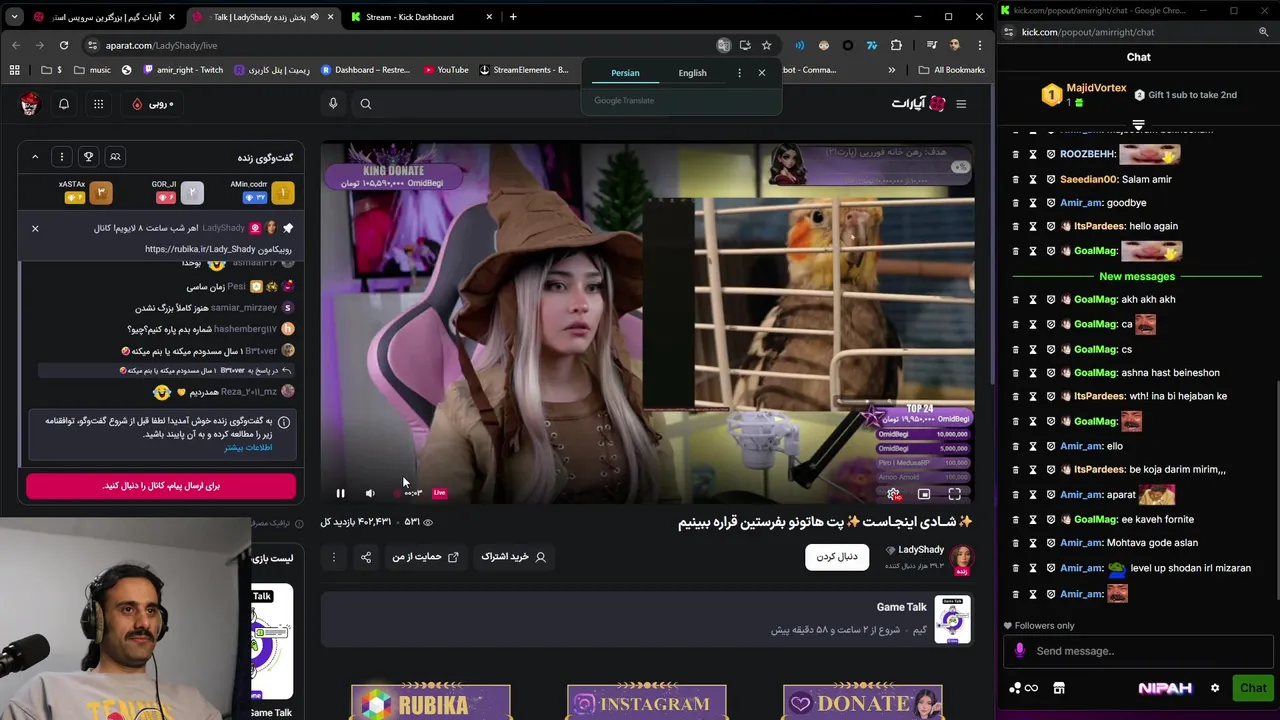Enter fullscreen on the video player

955,493
